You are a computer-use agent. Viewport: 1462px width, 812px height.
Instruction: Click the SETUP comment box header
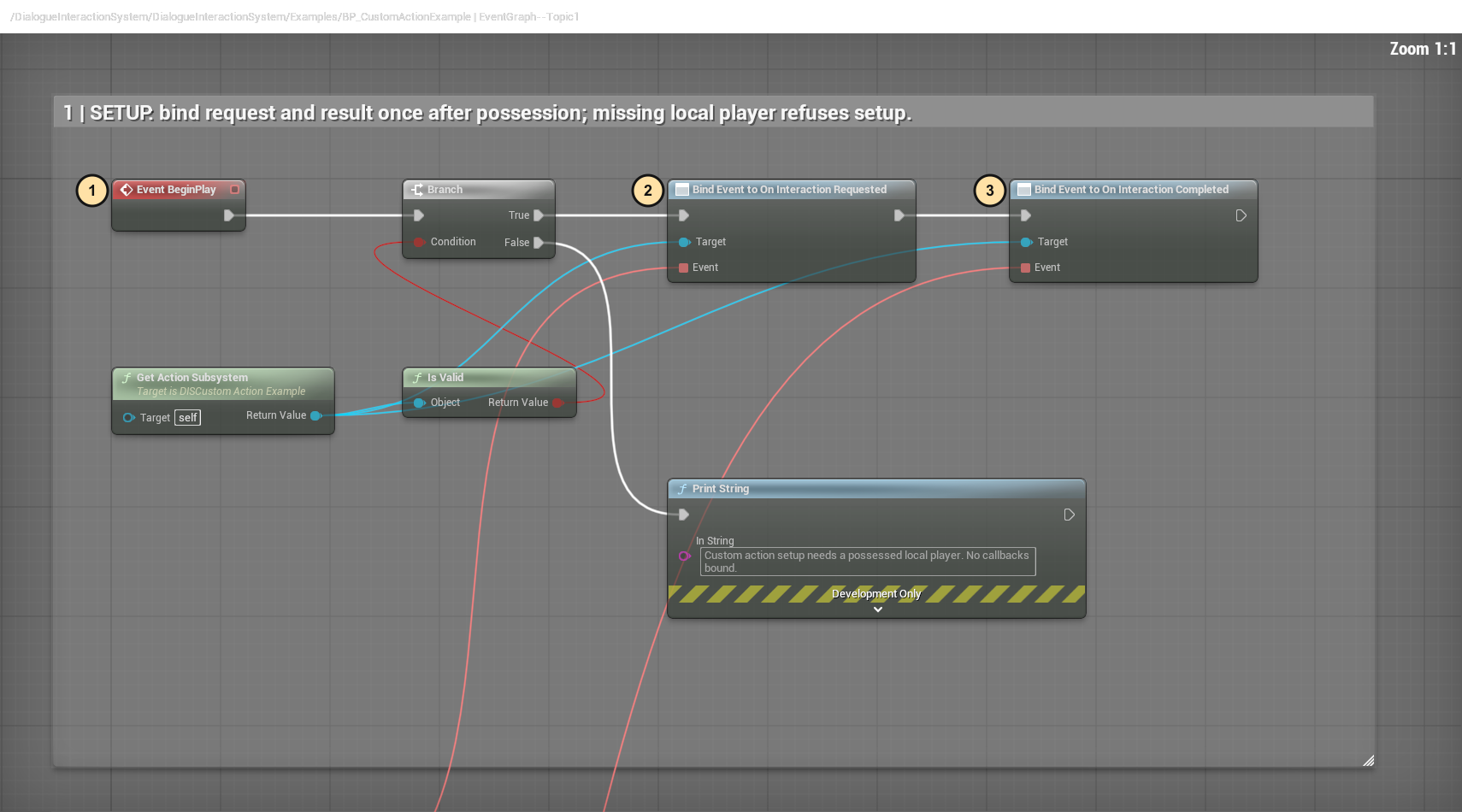click(x=714, y=113)
